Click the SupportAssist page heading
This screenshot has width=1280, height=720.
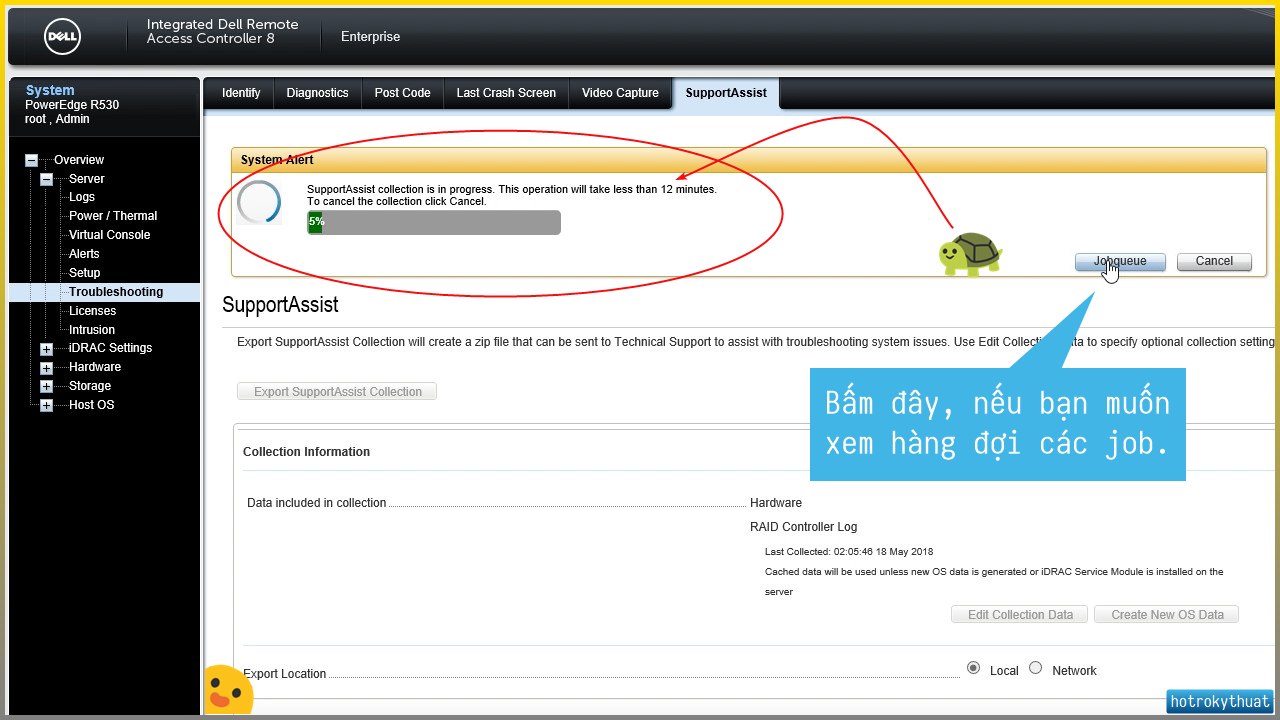280,305
